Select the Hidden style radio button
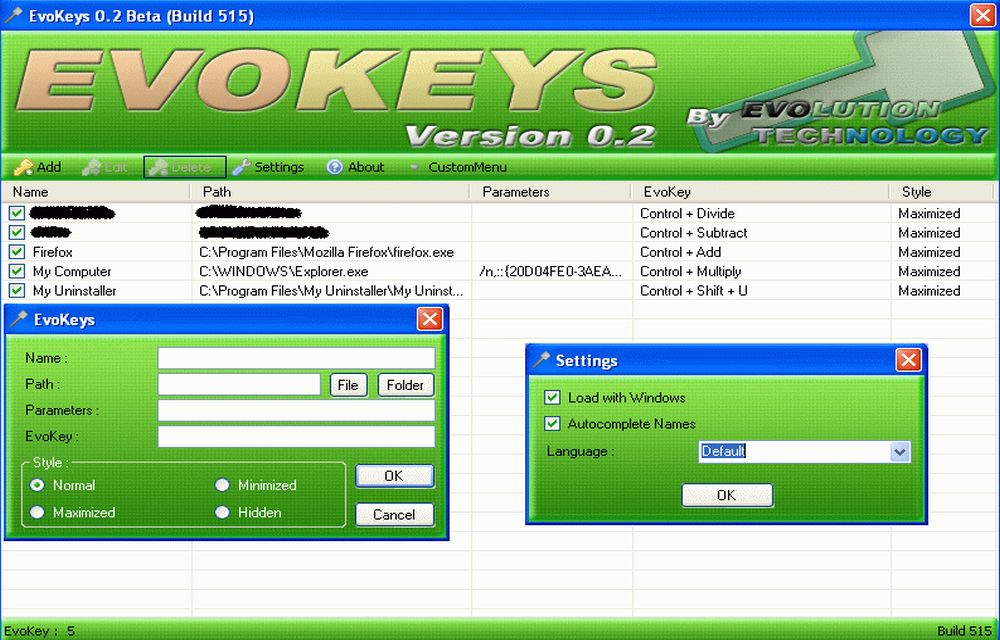Viewport: 1000px width, 640px height. [x=222, y=512]
